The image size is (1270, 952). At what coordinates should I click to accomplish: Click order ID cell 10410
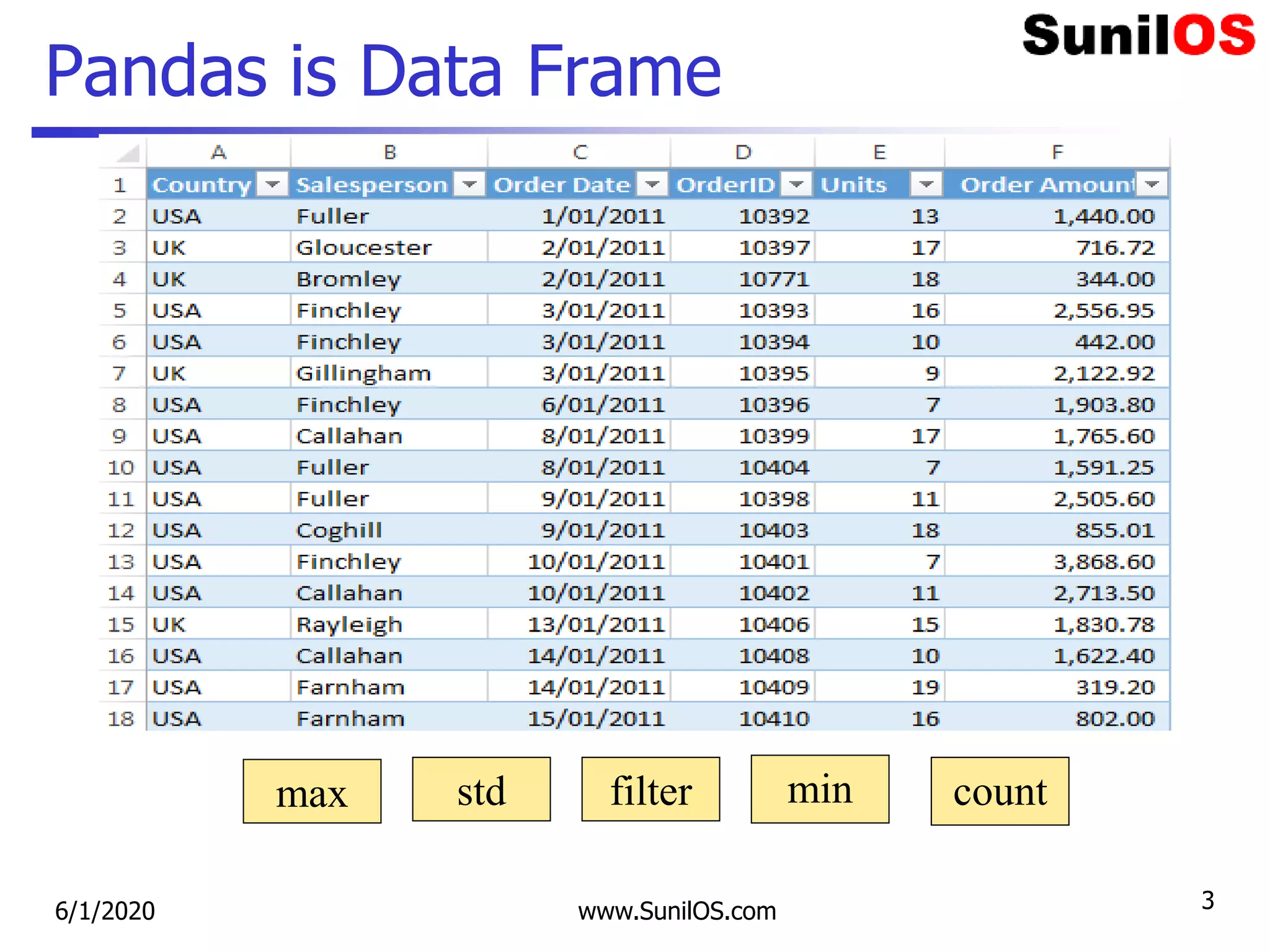(743, 718)
